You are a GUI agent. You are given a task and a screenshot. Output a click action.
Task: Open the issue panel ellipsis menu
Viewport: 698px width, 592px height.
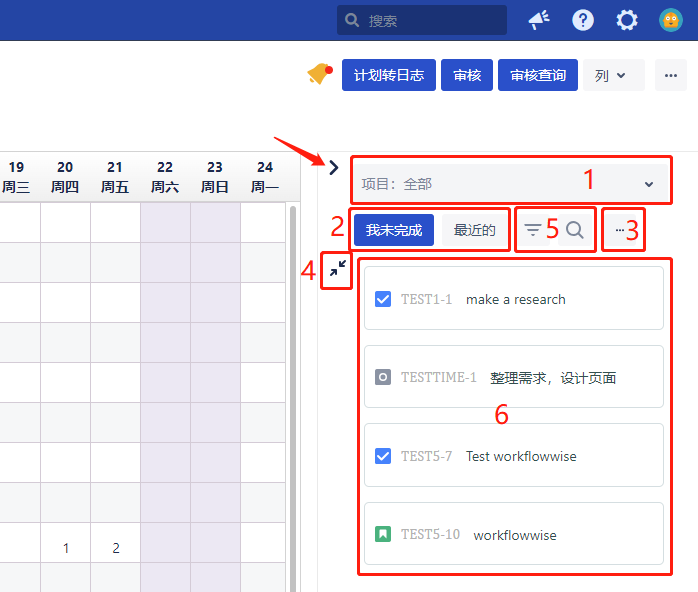[620, 230]
